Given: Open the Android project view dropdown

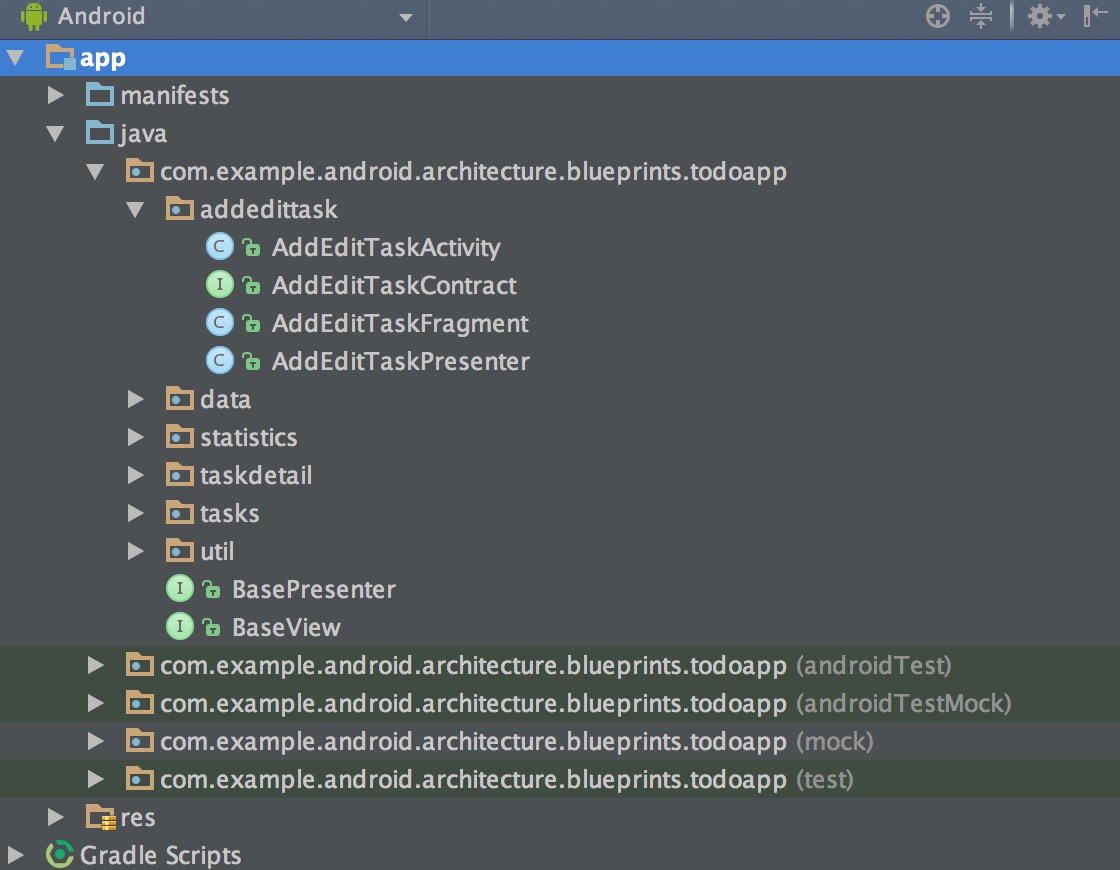Looking at the screenshot, I should coord(405,18).
